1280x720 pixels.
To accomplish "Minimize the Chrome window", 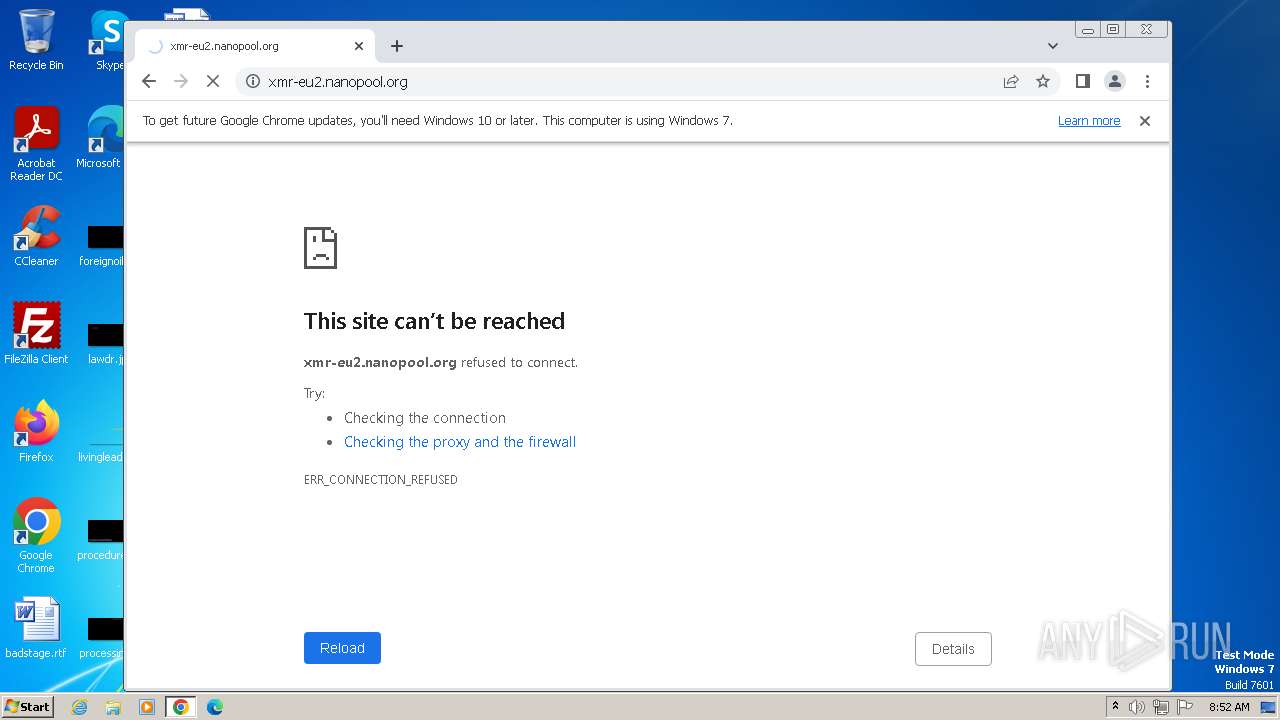I will [1088, 29].
